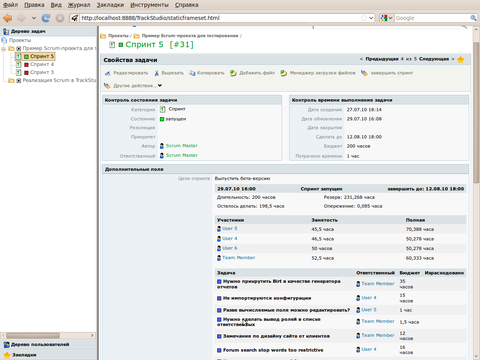Viewport: 480px width, 360px height.
Task: Click the user icon next to User 5 in participants
Action: coord(219,229)
